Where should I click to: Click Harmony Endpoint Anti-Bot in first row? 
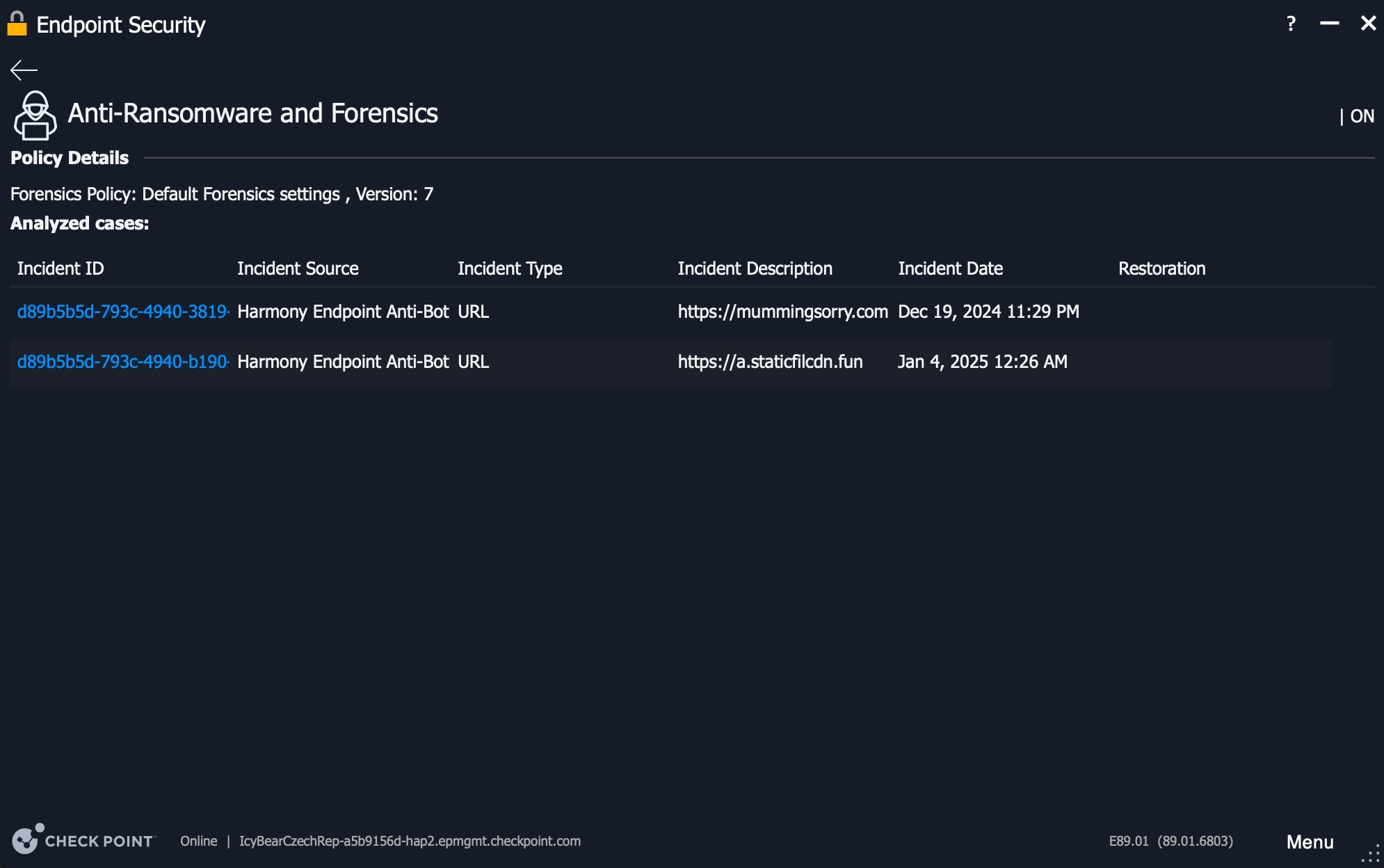tap(343, 312)
